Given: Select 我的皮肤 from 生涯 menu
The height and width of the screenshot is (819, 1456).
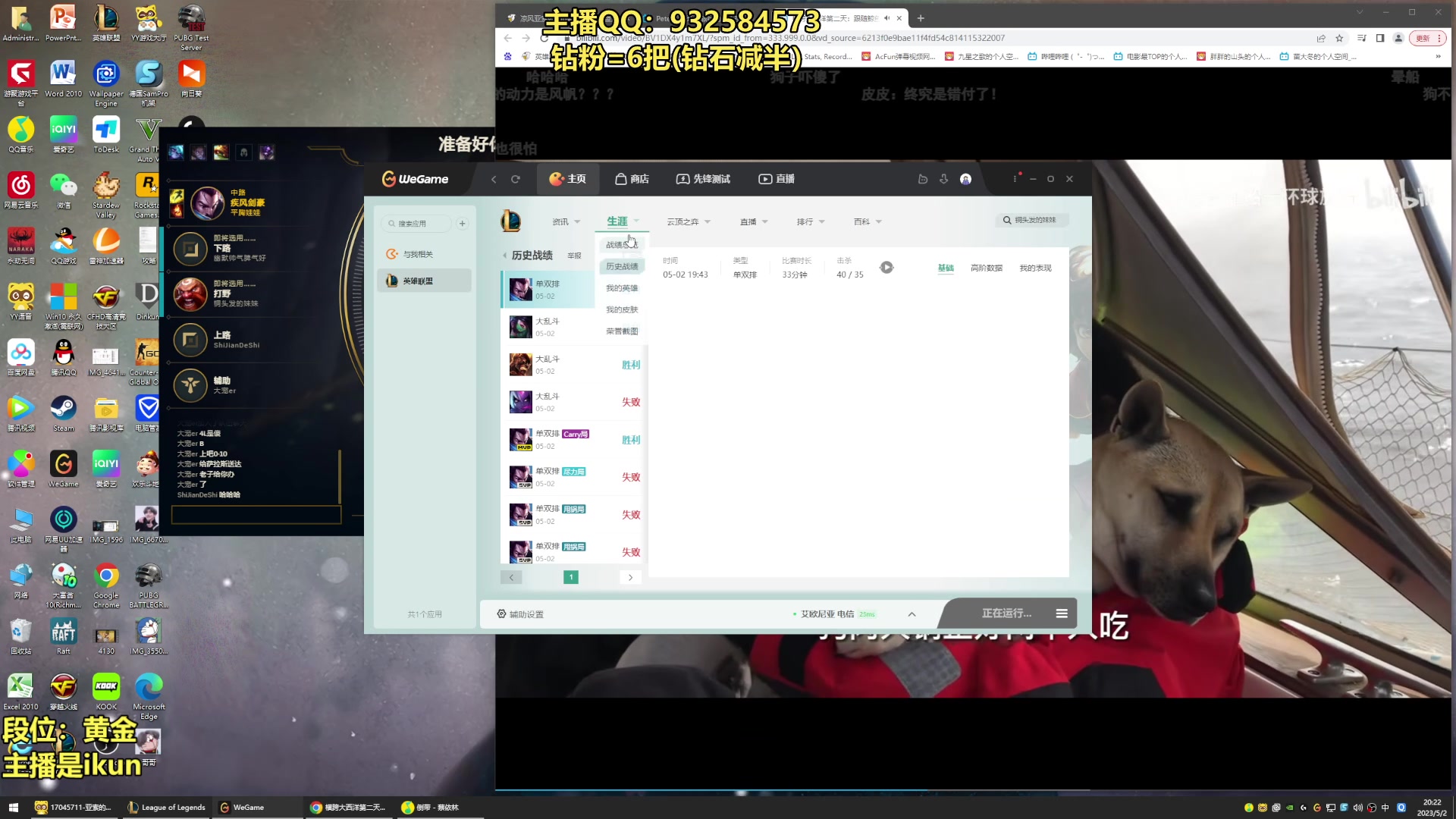Looking at the screenshot, I should point(622,310).
